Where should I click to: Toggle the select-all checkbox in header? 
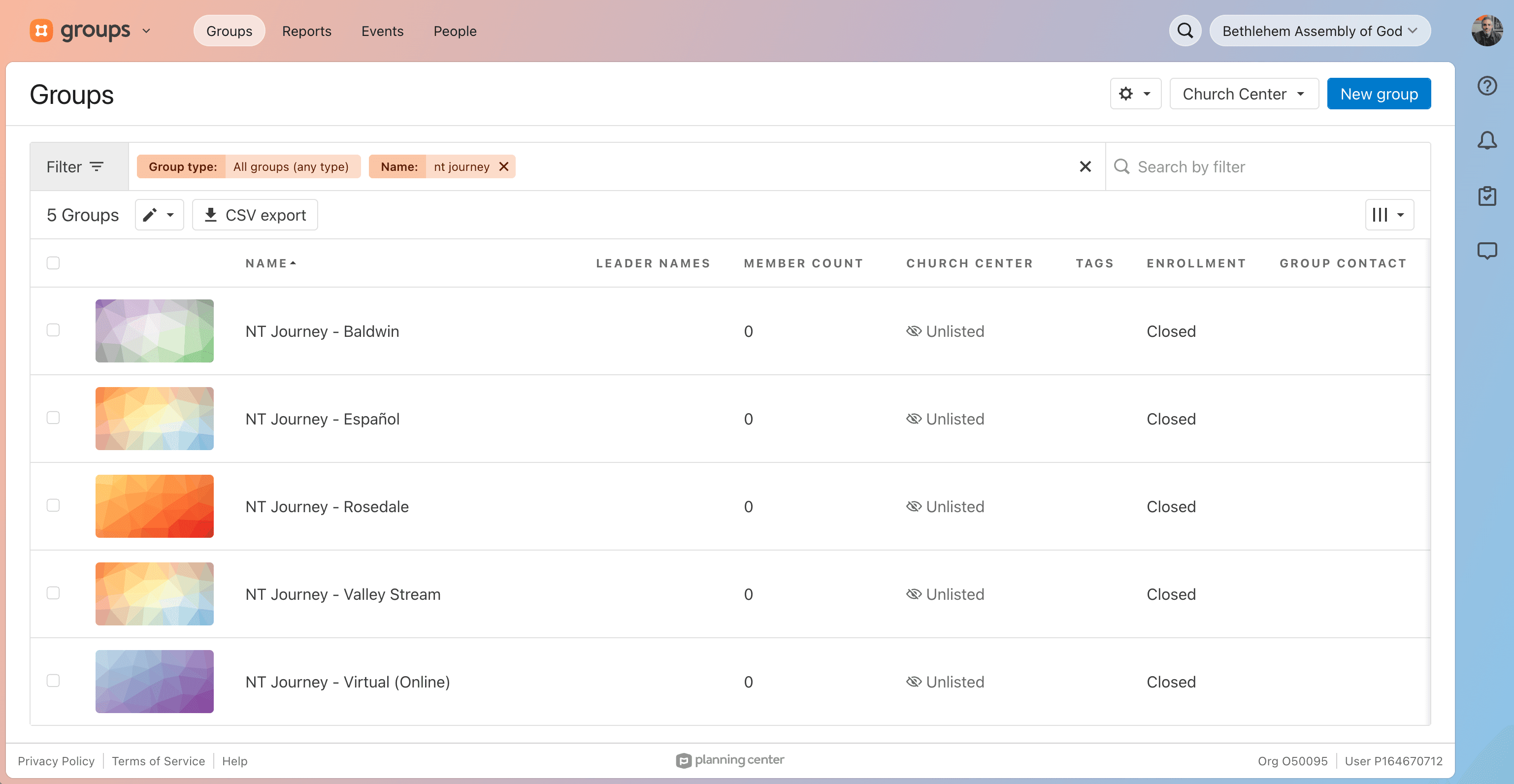coord(53,262)
